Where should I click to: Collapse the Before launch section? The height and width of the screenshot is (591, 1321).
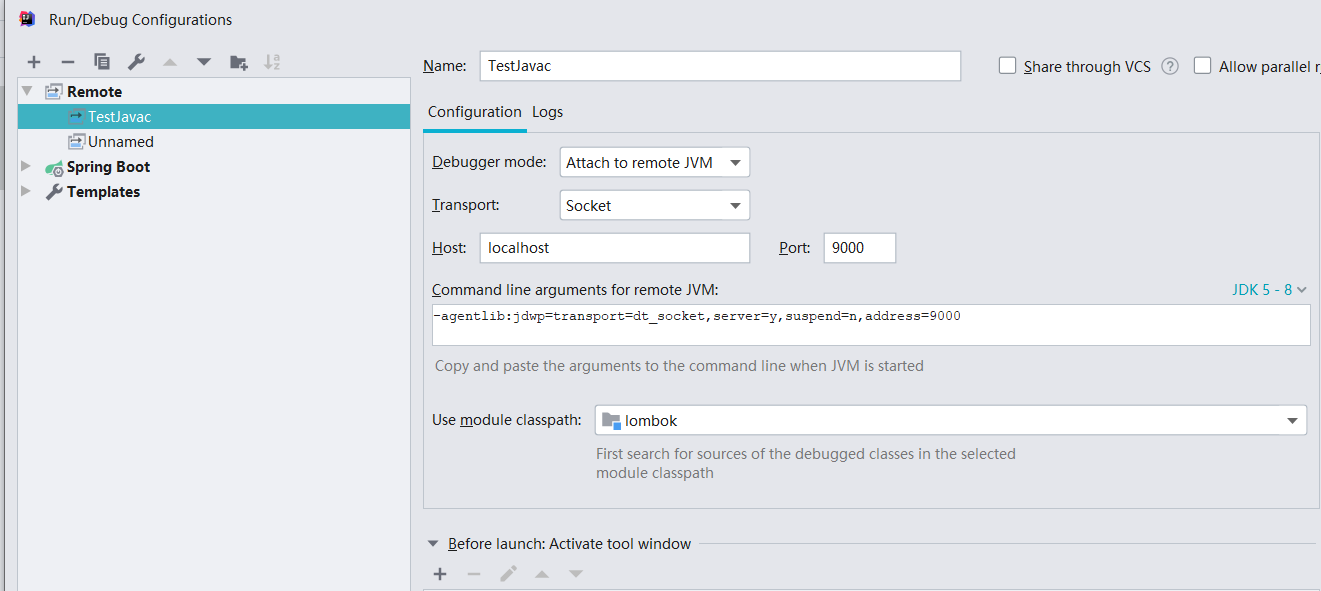(433, 544)
